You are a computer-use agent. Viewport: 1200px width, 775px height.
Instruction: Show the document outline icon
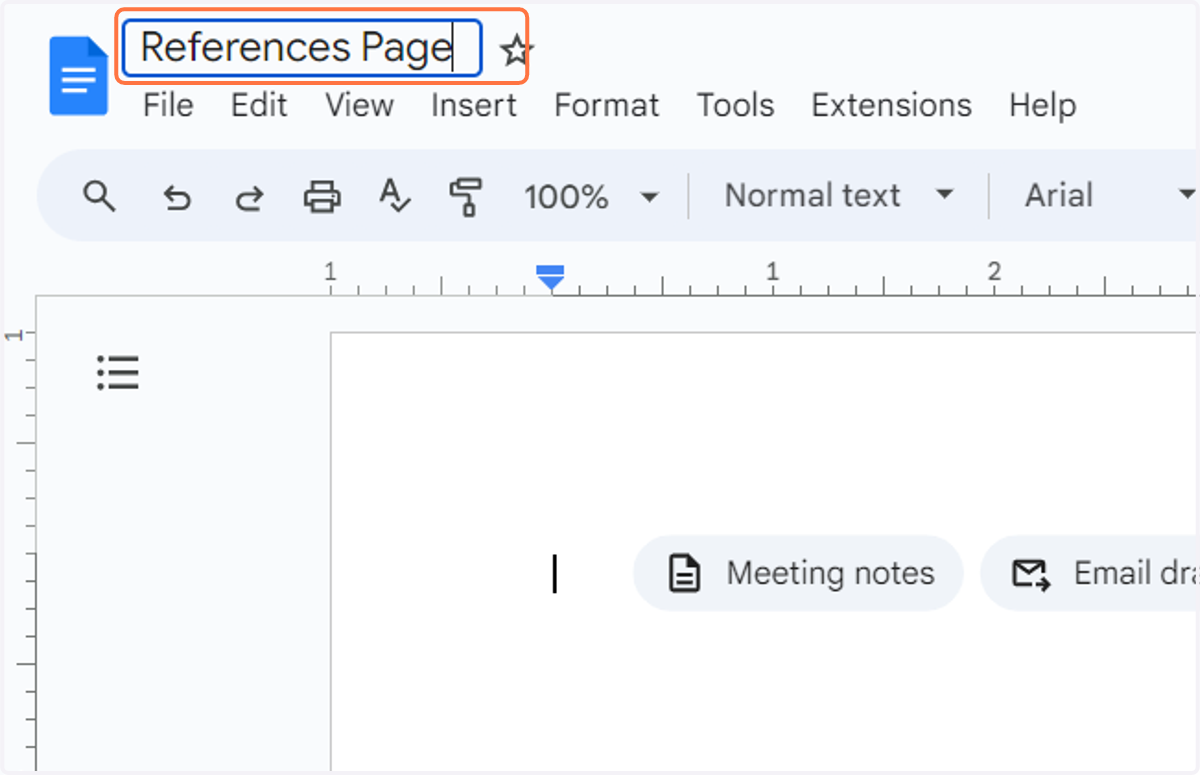(x=118, y=372)
